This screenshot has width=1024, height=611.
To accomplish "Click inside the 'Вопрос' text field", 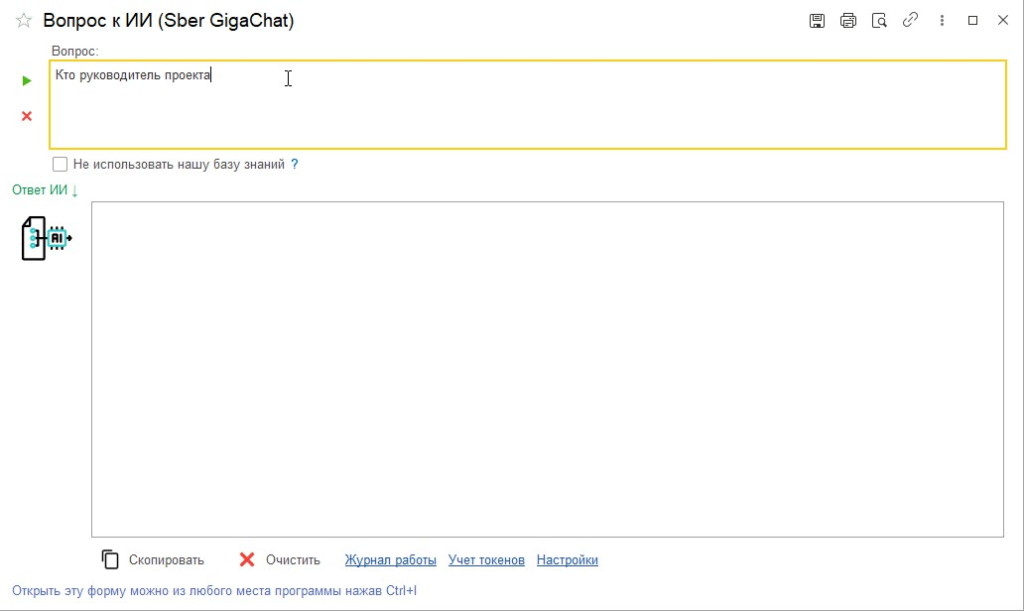I will click(x=527, y=105).
